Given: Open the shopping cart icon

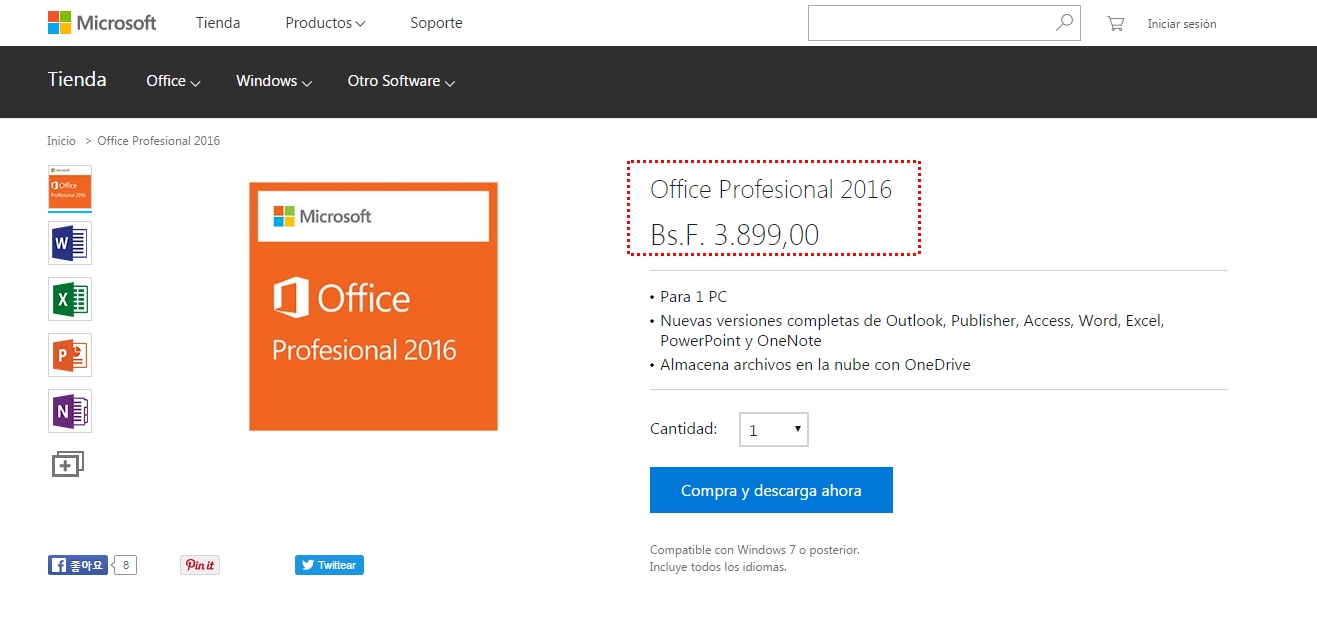Looking at the screenshot, I should 1115,24.
